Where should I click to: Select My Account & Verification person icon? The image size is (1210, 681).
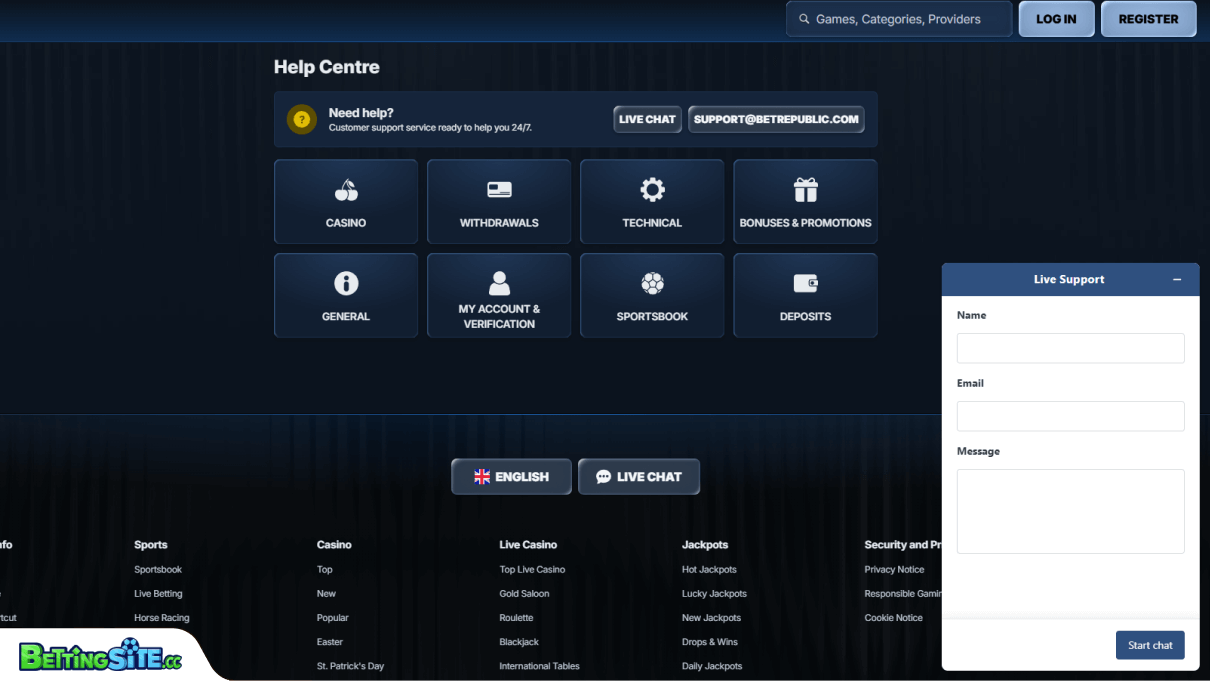499,283
